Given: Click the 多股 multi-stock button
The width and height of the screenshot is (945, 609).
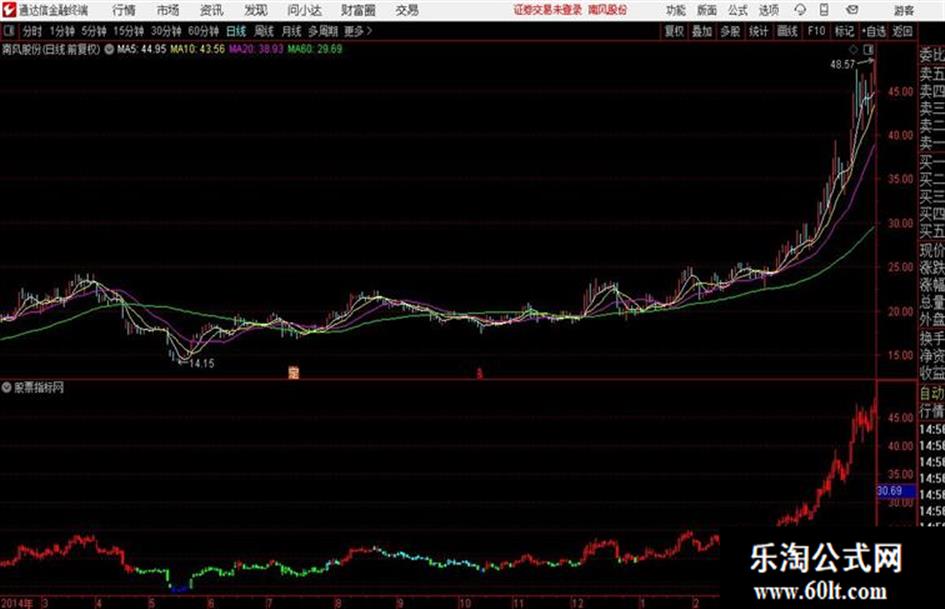Looking at the screenshot, I should click(730, 31).
